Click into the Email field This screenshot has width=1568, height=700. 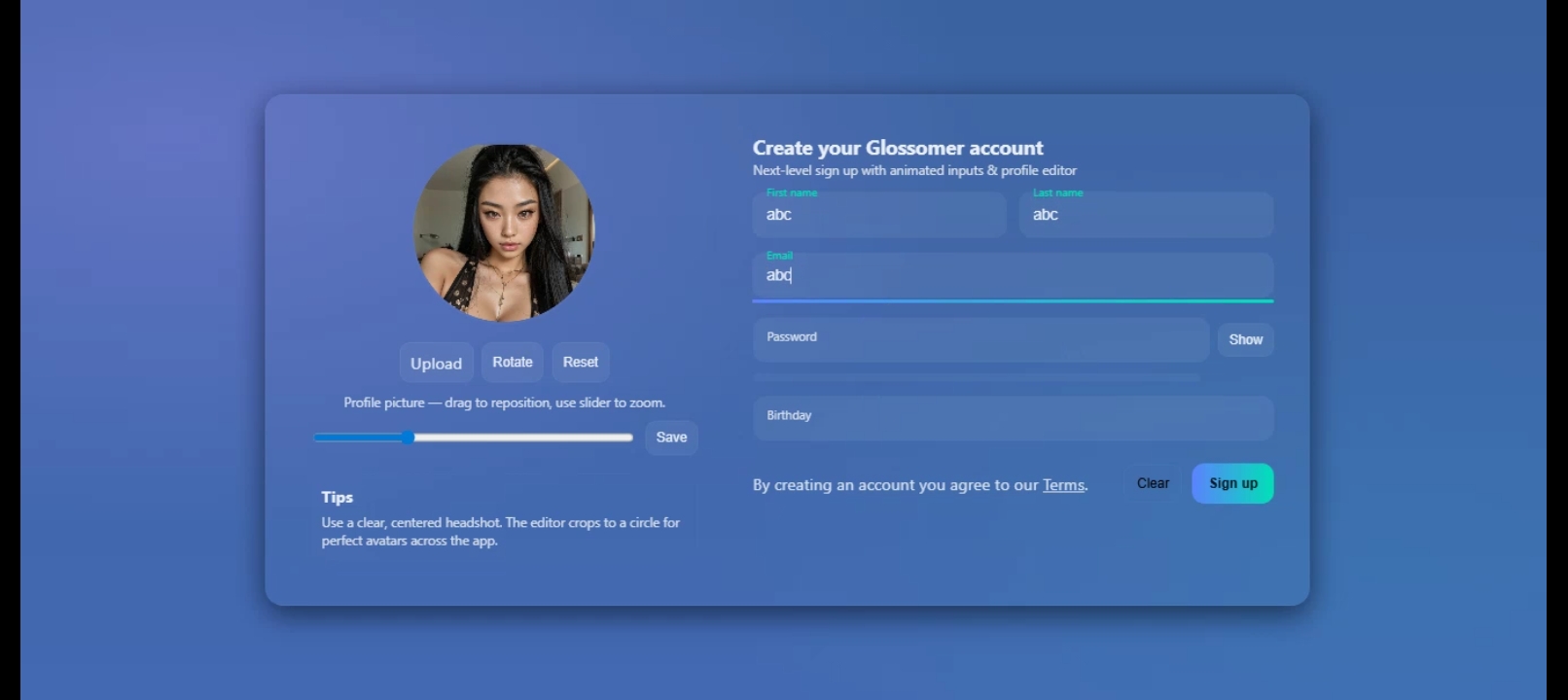1012,275
